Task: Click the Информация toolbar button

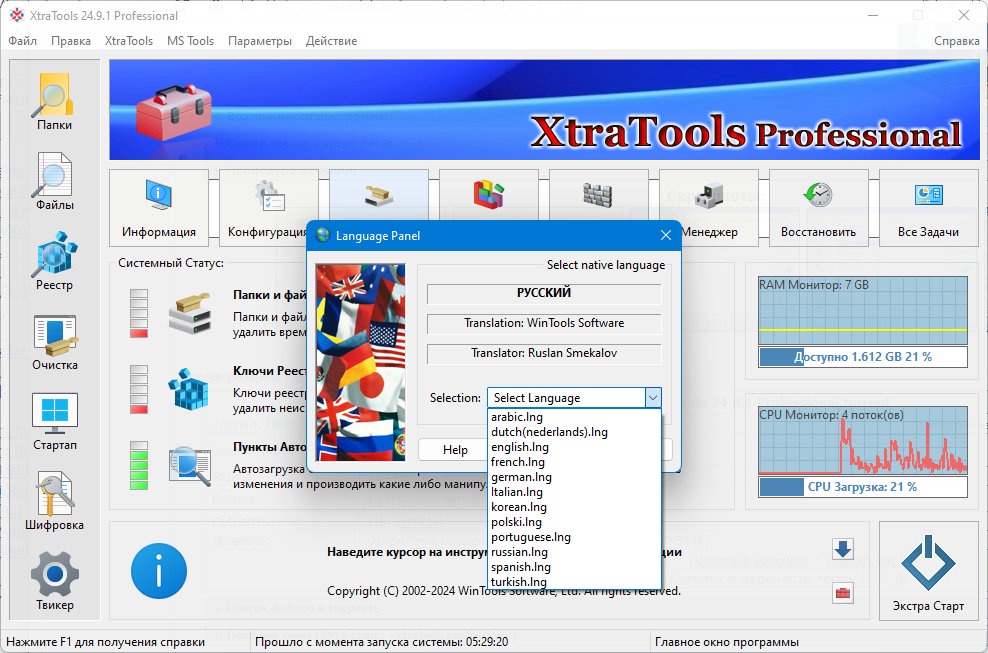Action: (159, 207)
